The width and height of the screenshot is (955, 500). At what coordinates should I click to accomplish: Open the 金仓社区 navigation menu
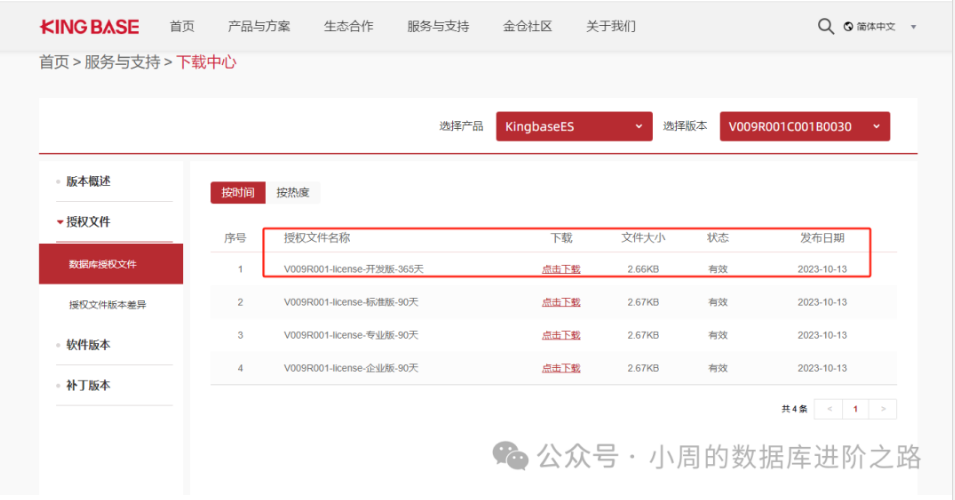[527, 27]
